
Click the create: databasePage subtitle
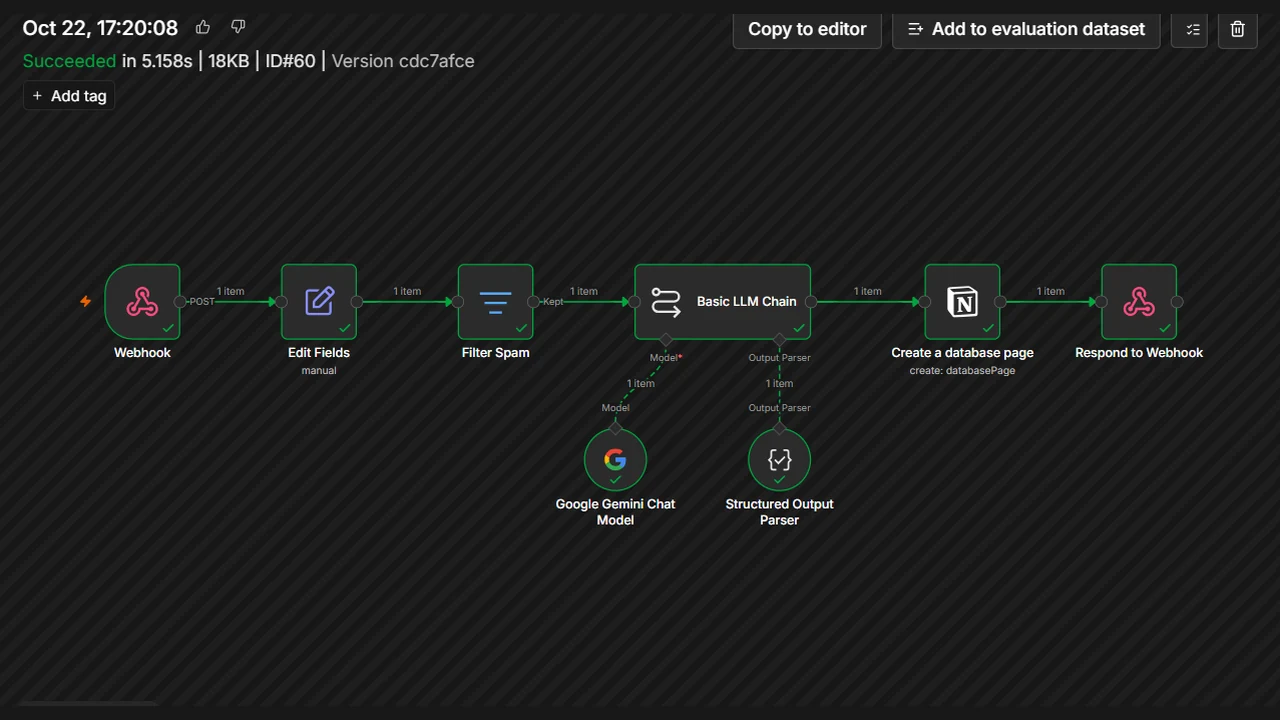click(x=962, y=370)
